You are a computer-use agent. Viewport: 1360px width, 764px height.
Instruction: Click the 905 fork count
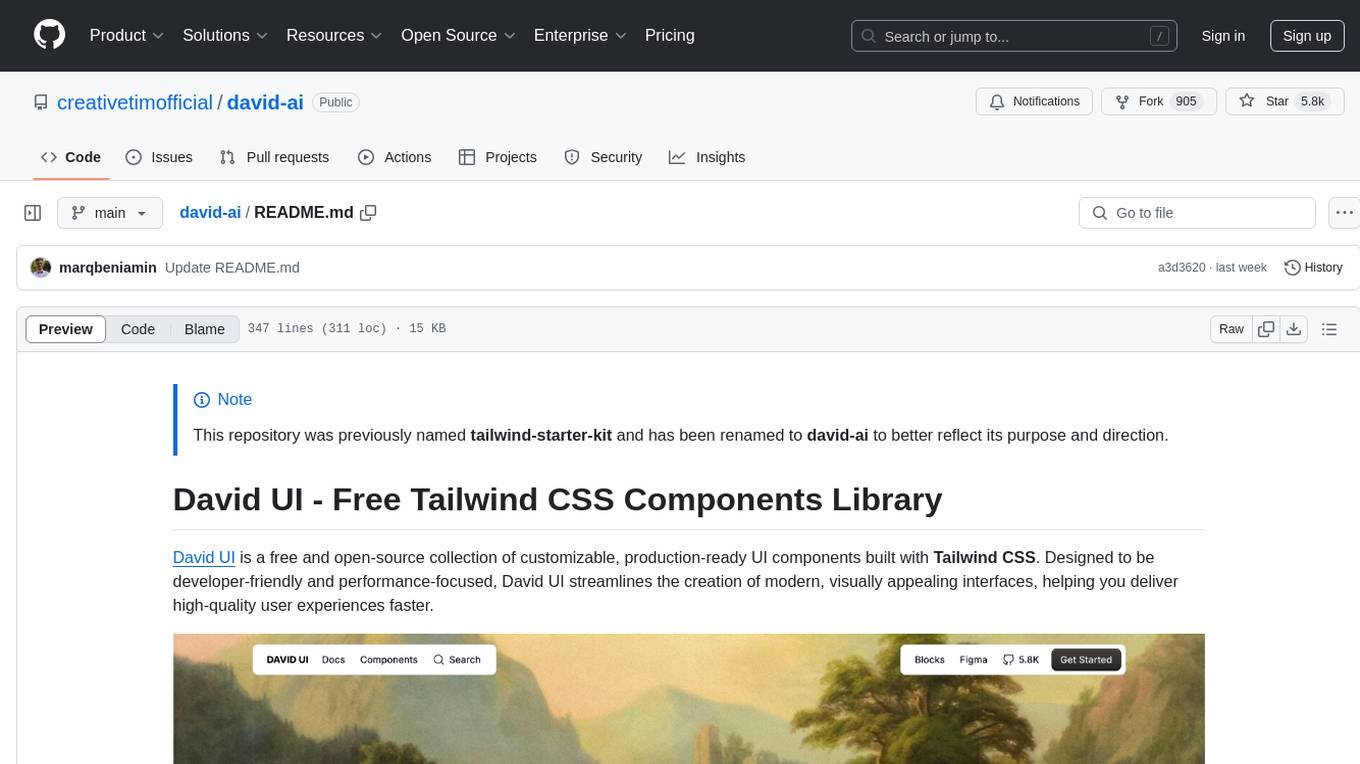pyautogui.click(x=1186, y=102)
